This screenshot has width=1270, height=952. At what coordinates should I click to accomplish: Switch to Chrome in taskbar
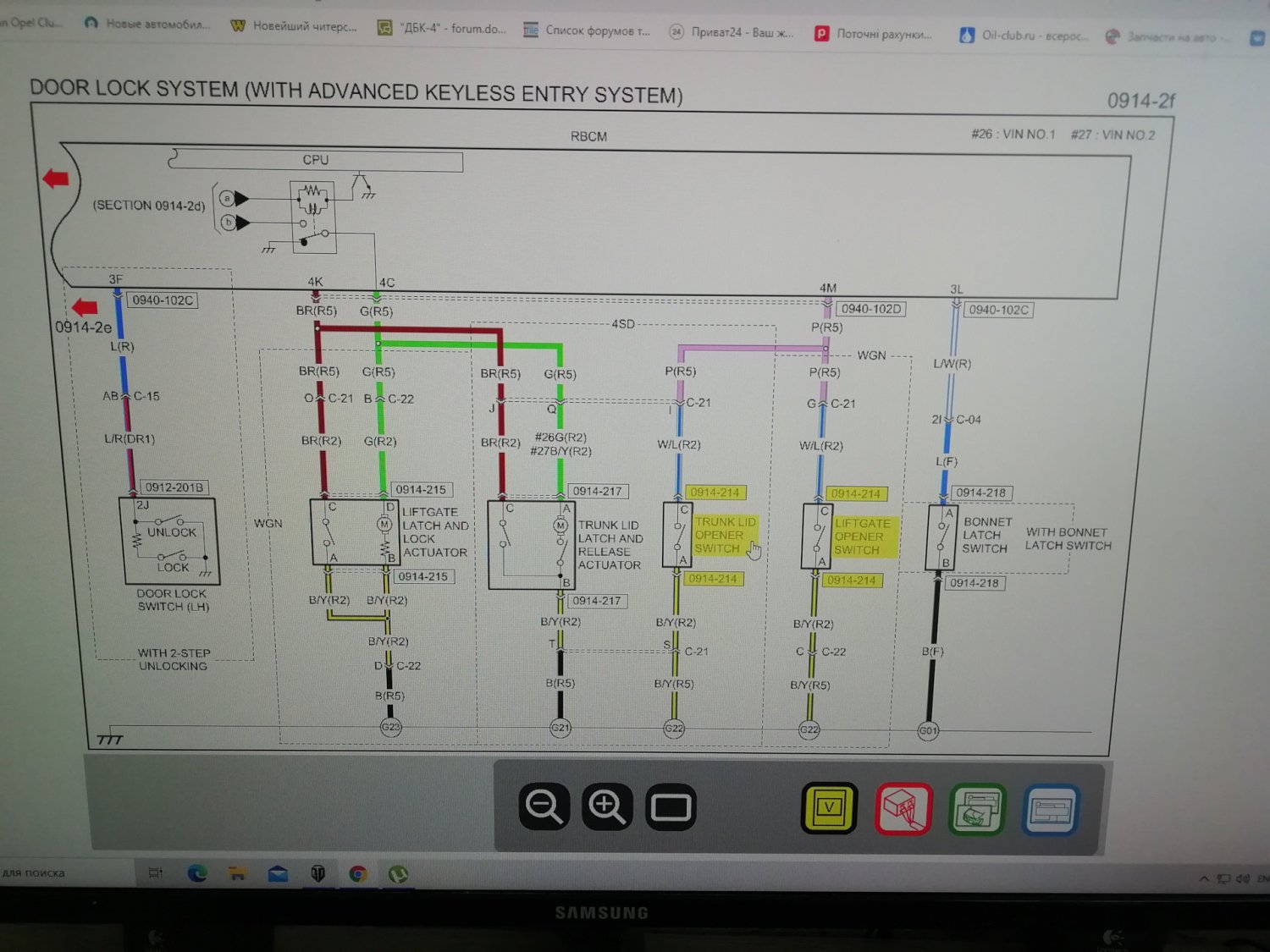pyautogui.click(x=358, y=873)
